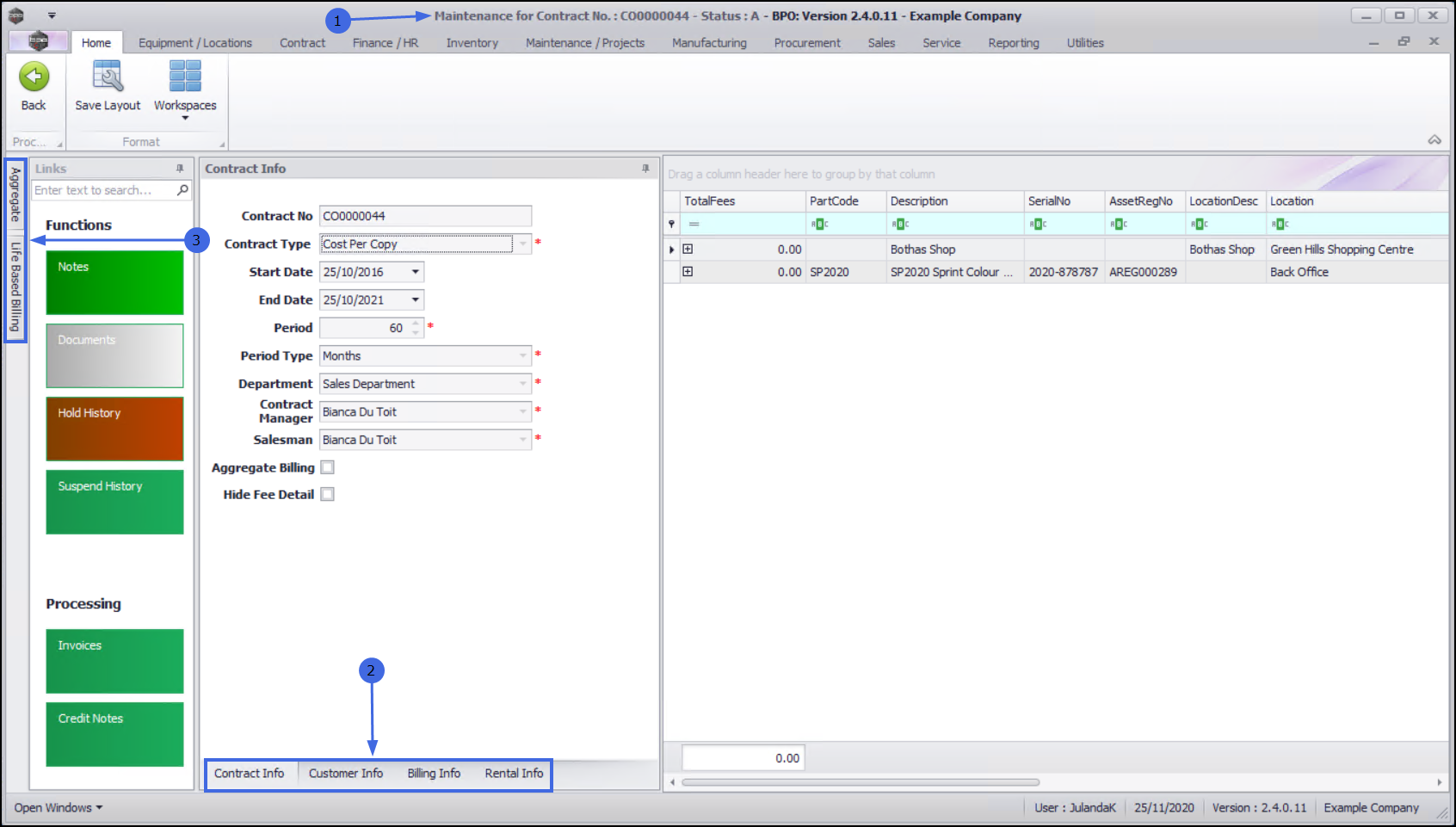Screen dimensions: 1456x827
Task: Click the search magnifier in Links panel
Action: tap(182, 190)
